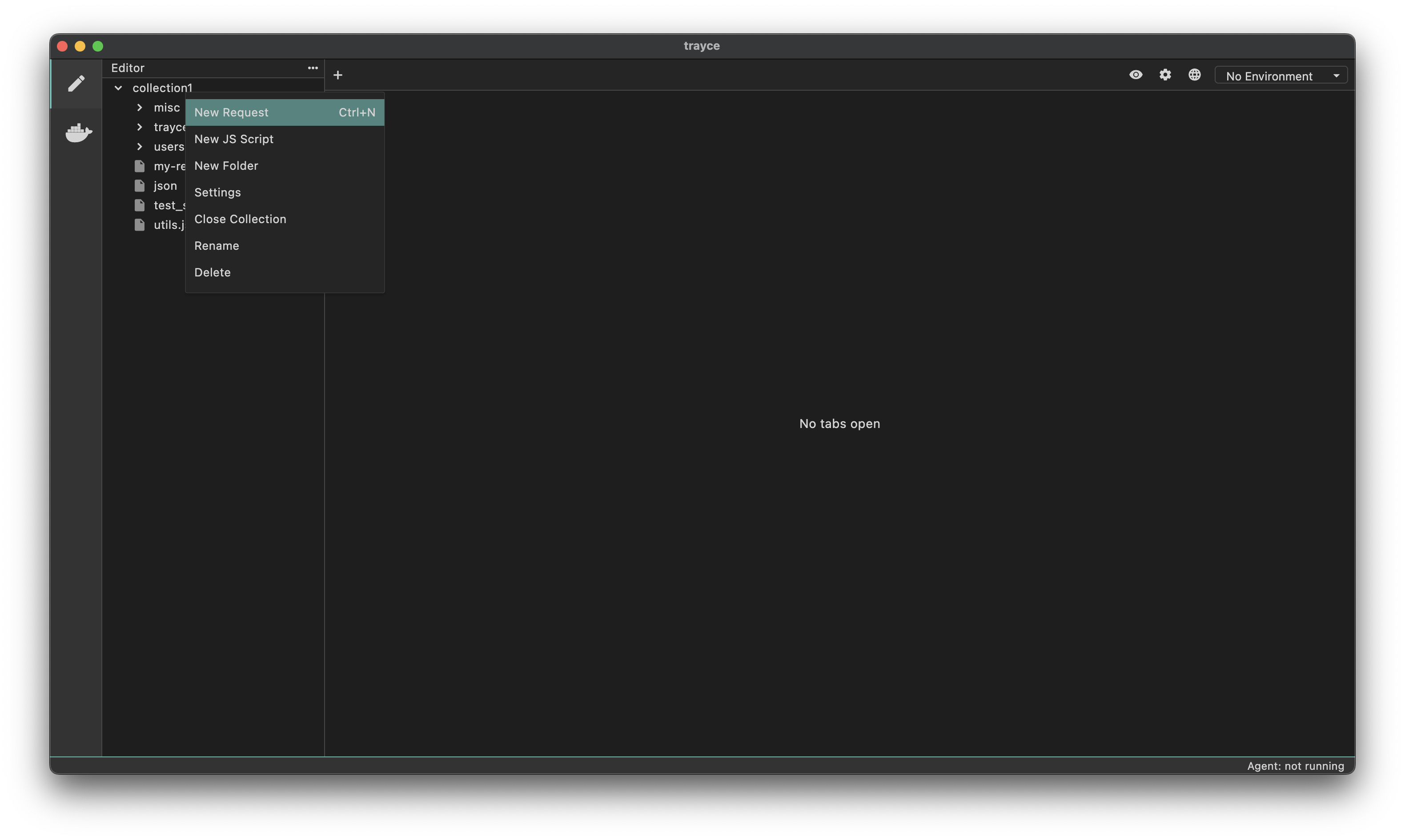Expand the misc folder chevron
The width and height of the screenshot is (1405, 840).
tap(140, 108)
